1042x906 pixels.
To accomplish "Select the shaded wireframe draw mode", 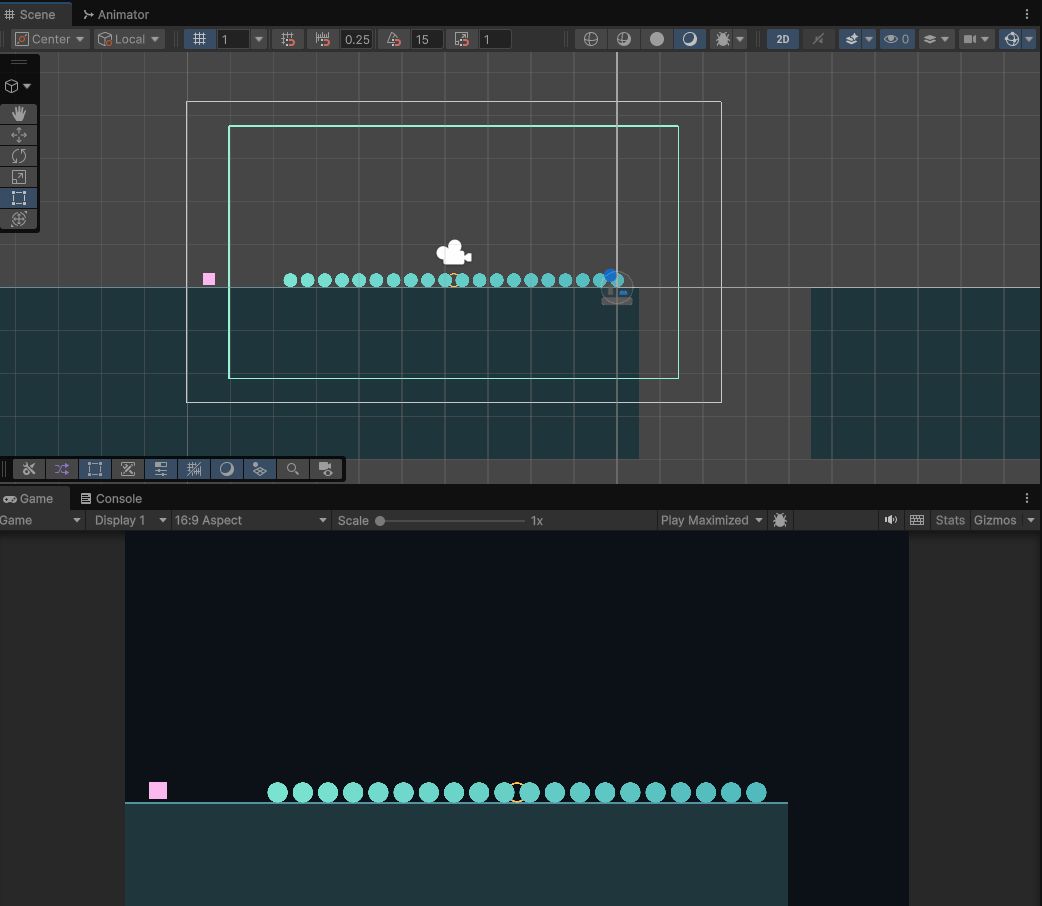I will [623, 39].
